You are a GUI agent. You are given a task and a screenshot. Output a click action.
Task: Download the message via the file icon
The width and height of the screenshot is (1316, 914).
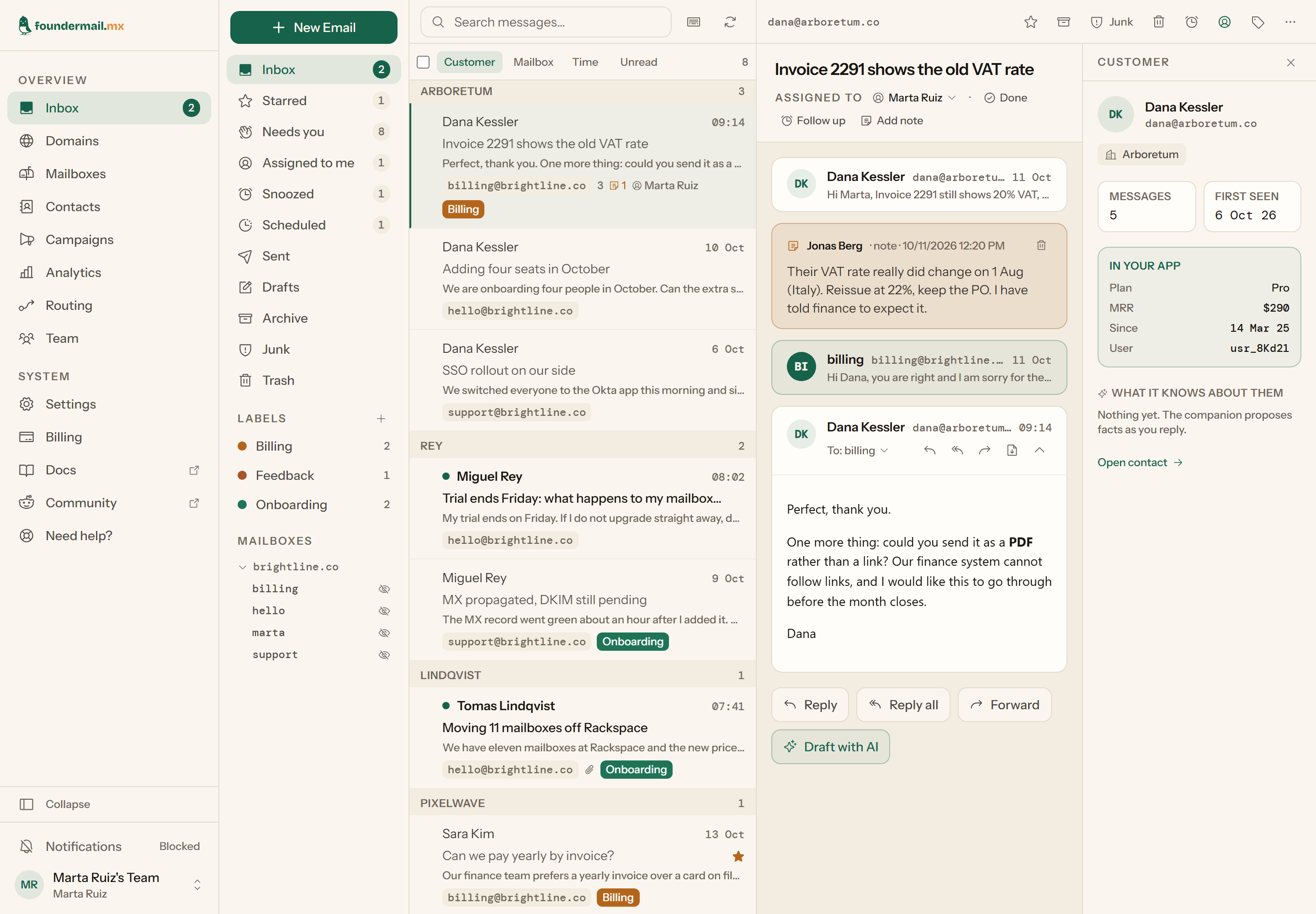tap(1012, 450)
